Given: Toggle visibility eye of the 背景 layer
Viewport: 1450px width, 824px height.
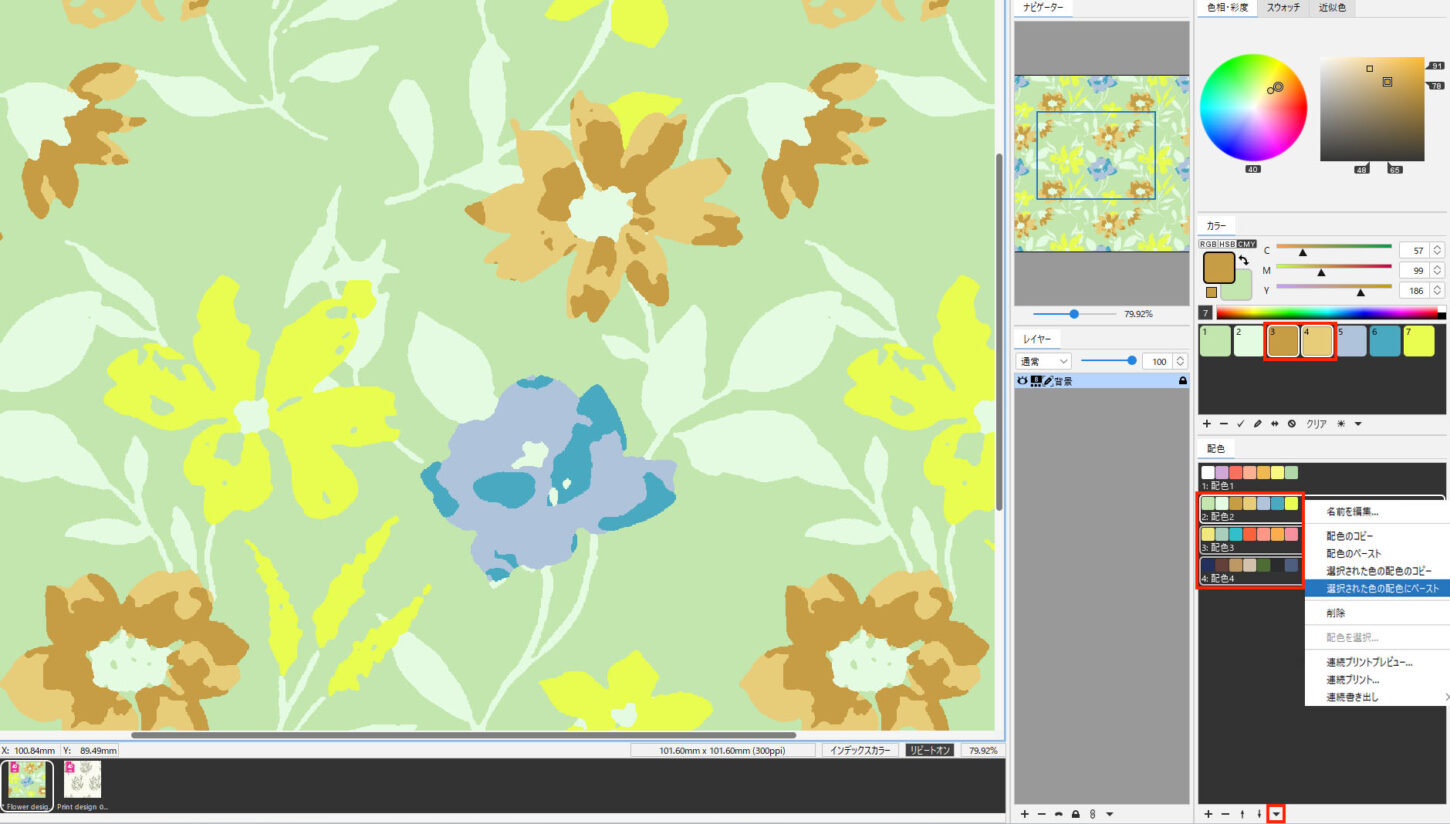Looking at the screenshot, I should tap(1022, 381).
